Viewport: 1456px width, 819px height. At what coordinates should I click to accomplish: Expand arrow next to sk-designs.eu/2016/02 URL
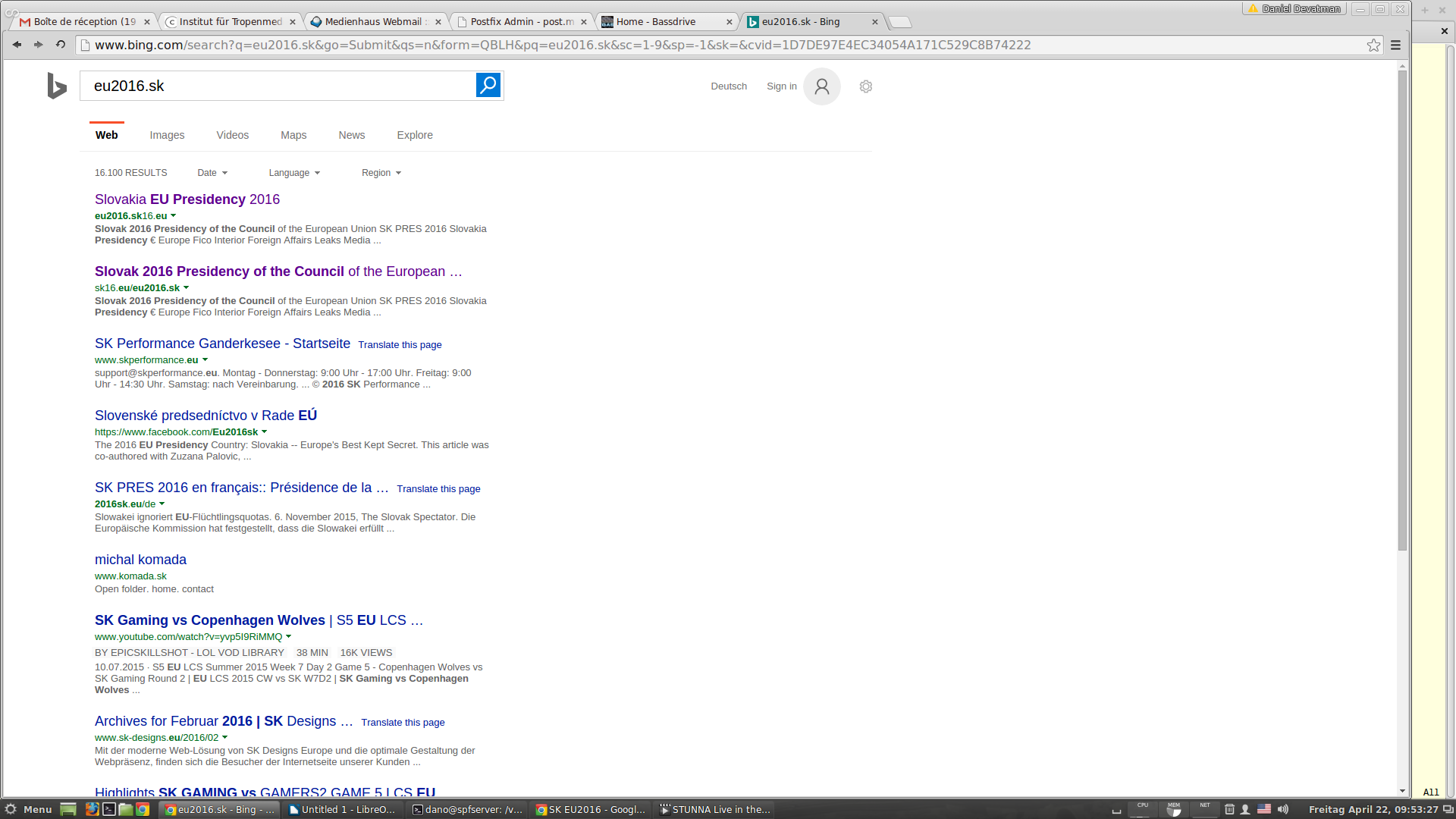click(224, 738)
